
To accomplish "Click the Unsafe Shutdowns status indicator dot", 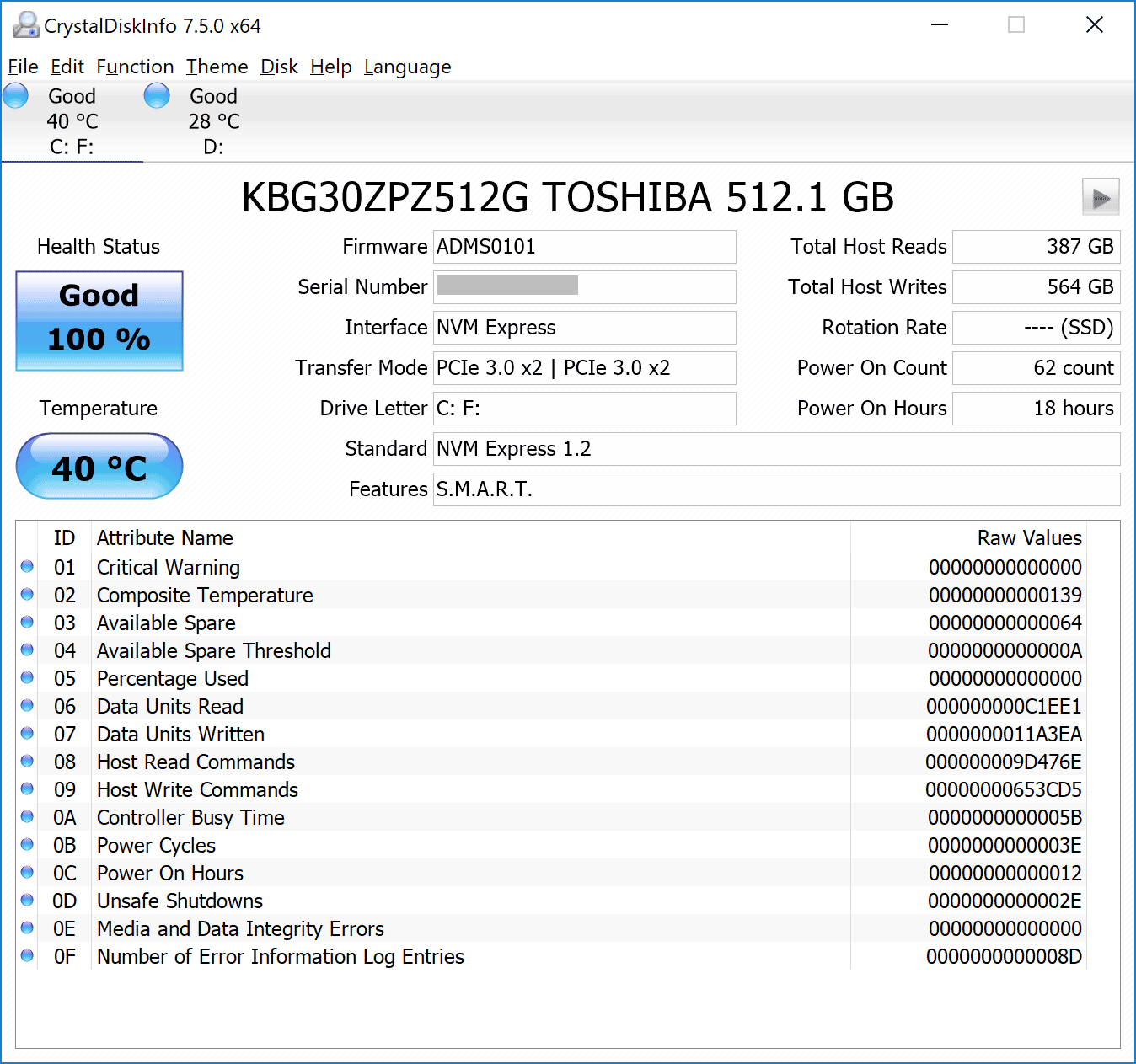I will point(27,901).
